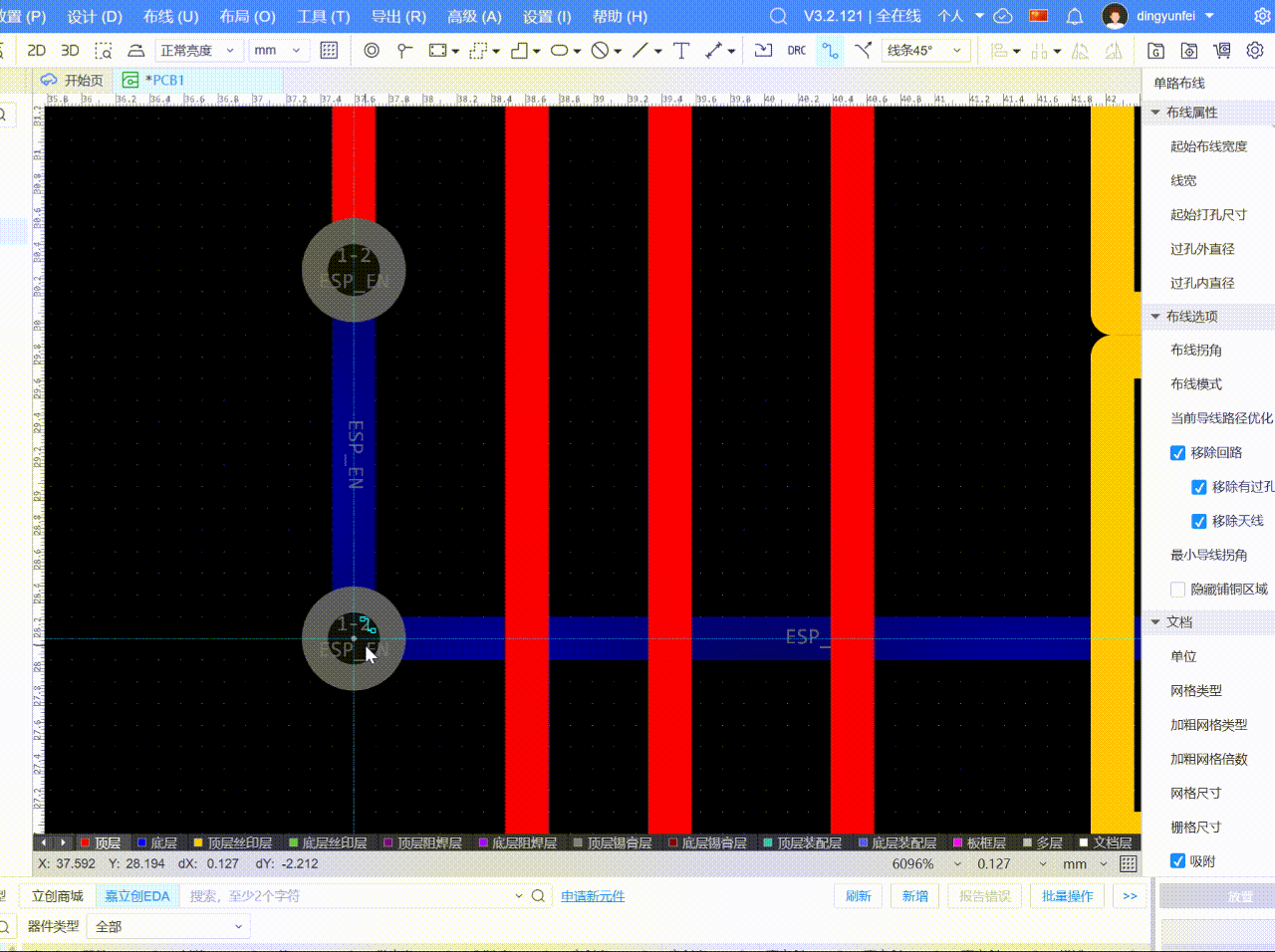Image resolution: width=1275 pixels, height=952 pixels.
Task: Uncheck the 移除天线 option
Action: pyautogui.click(x=1199, y=522)
